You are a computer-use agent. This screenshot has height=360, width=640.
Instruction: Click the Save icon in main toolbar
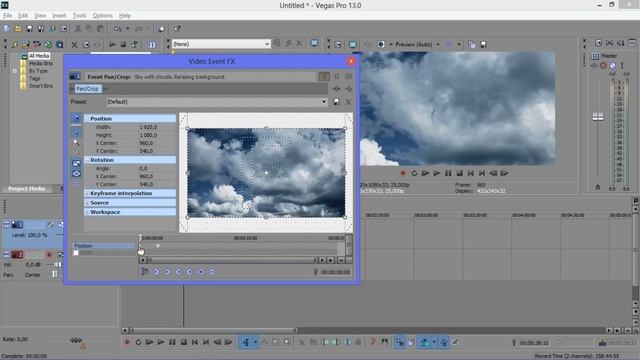(29, 29)
